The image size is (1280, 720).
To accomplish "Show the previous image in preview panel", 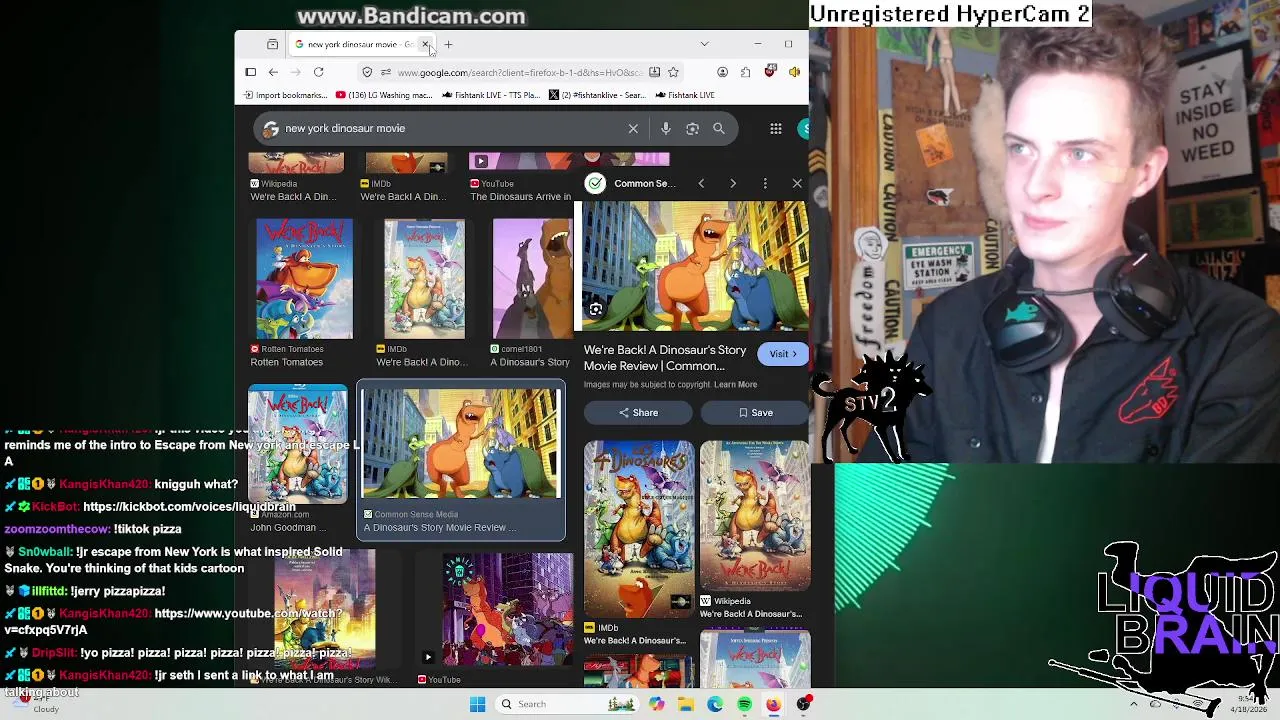I will tap(701, 183).
